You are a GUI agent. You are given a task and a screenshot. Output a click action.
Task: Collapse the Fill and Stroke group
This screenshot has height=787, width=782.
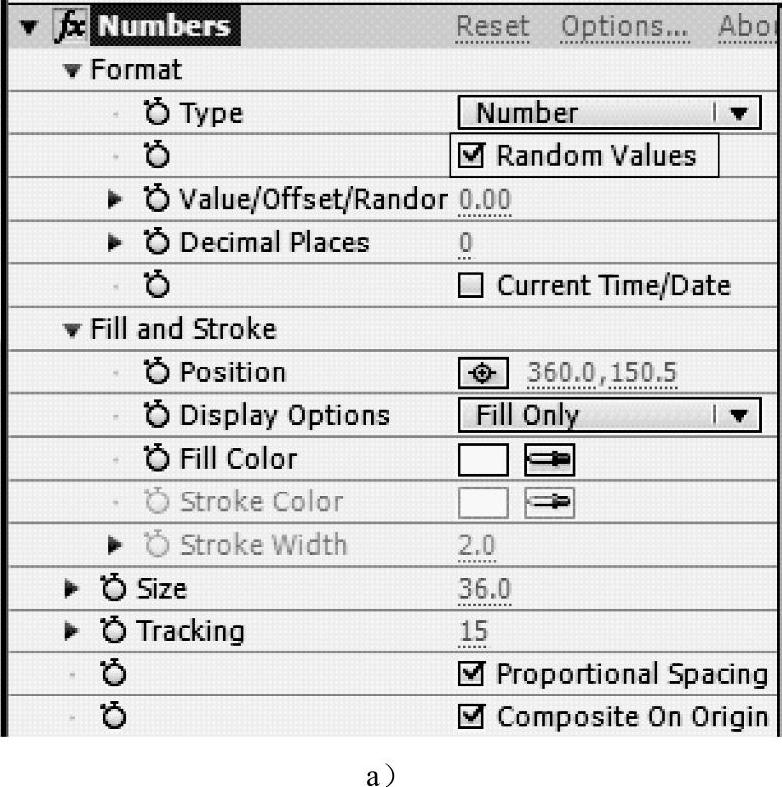pyautogui.click(x=69, y=330)
